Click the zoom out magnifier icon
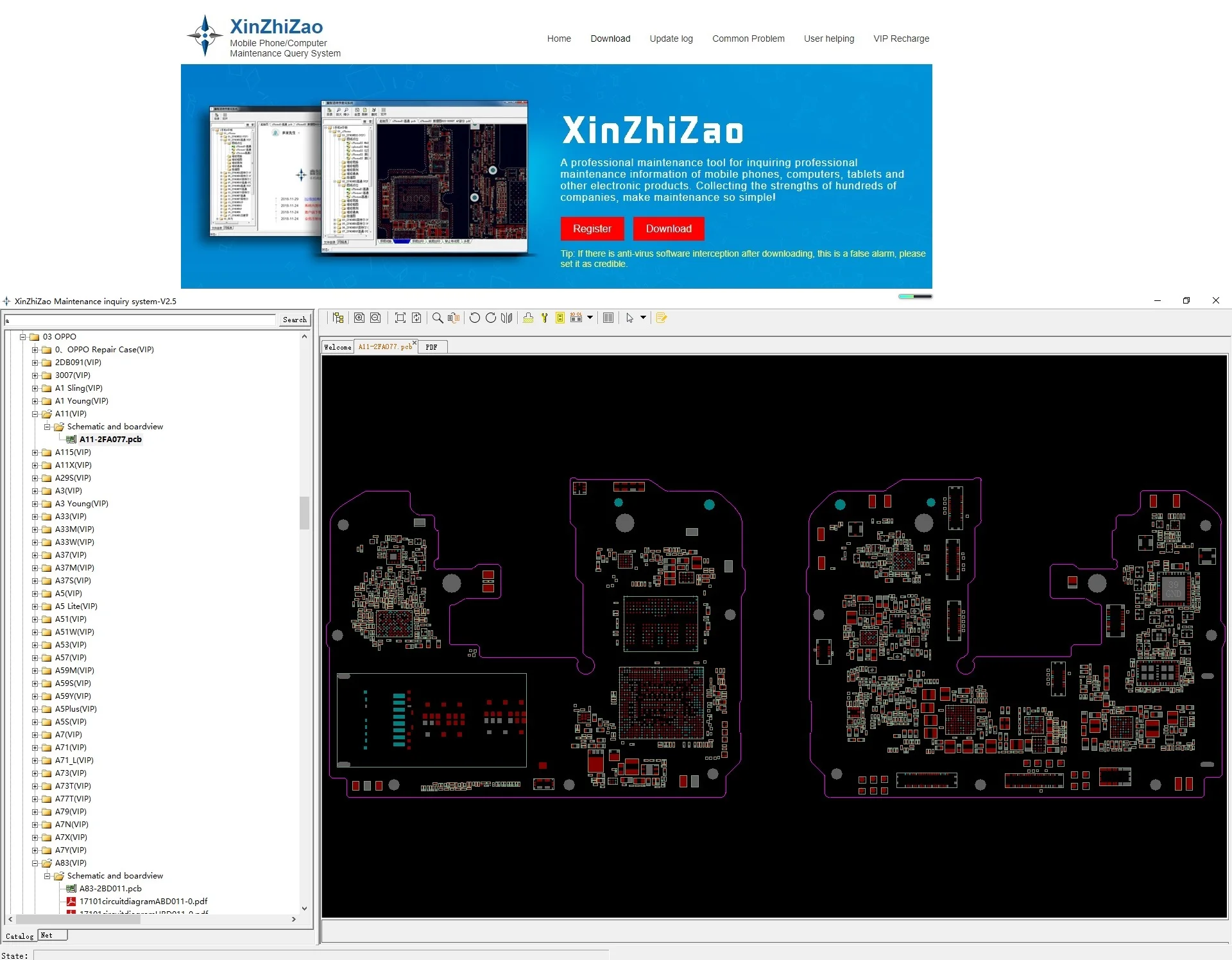This screenshot has height=960, width=1232. pyautogui.click(x=375, y=318)
